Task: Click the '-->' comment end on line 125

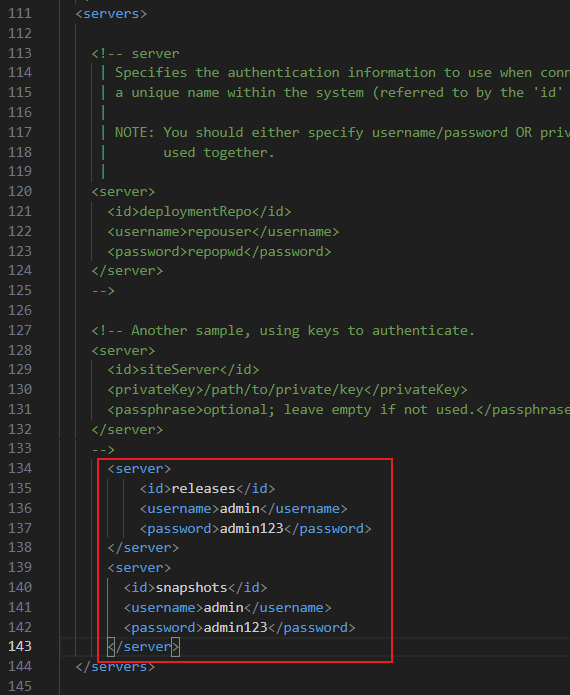Action: [x=103, y=291]
